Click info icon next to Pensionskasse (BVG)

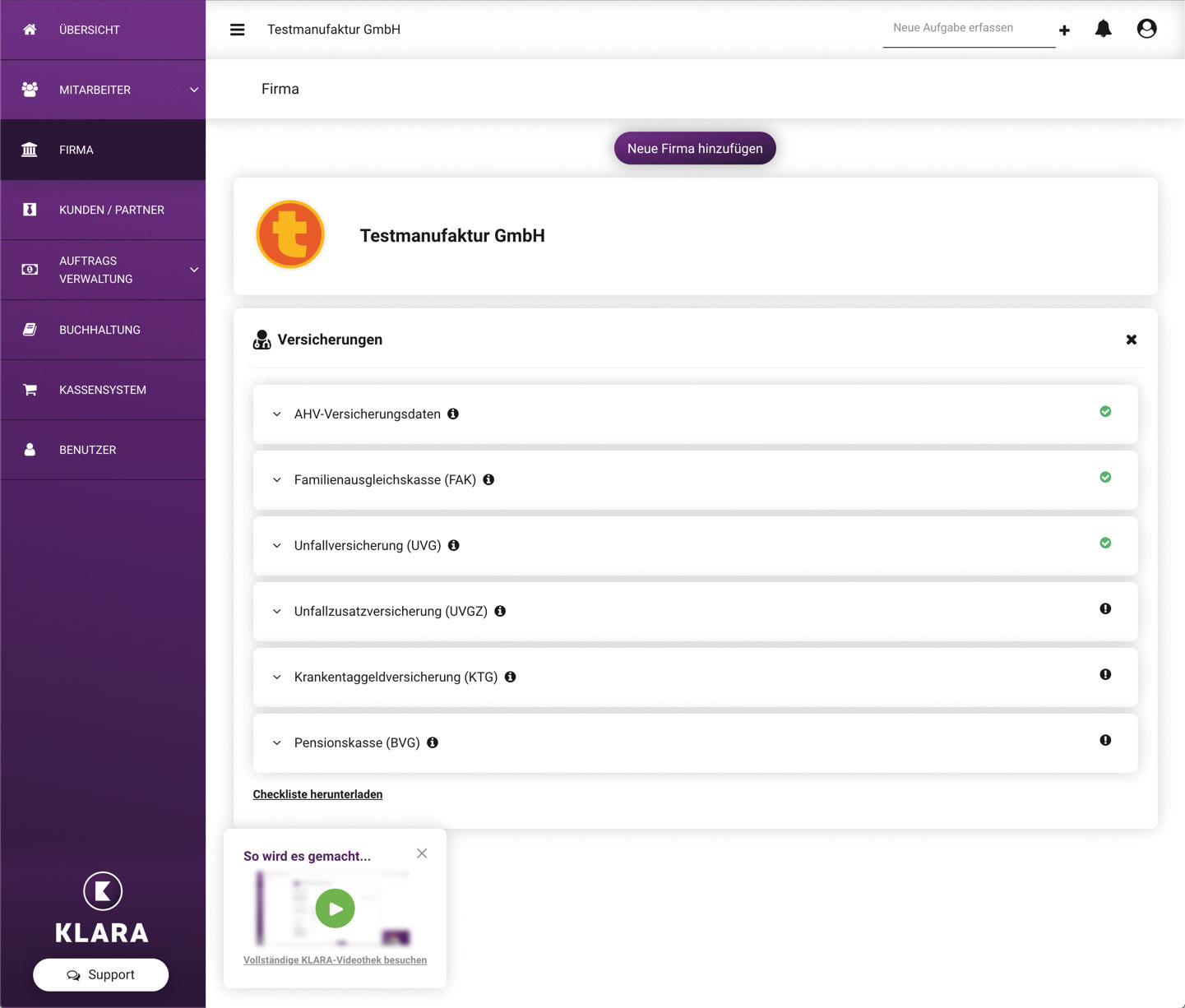pos(433,742)
